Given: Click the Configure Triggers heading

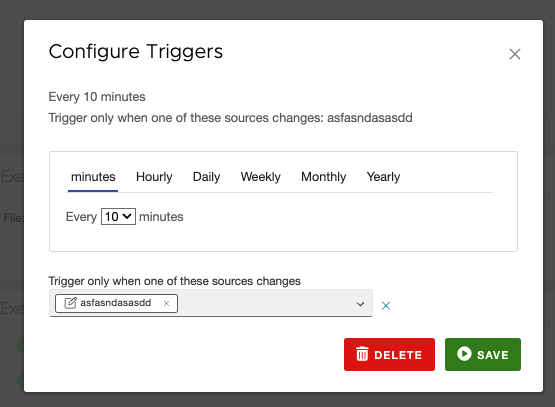Looking at the screenshot, I should click(136, 52).
